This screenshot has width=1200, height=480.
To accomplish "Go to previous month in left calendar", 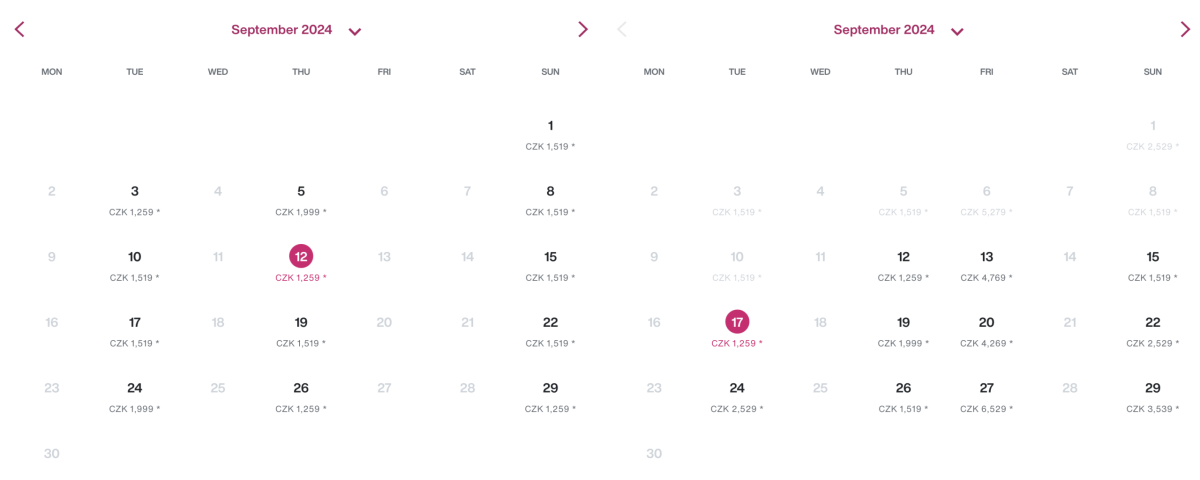I will point(19,30).
